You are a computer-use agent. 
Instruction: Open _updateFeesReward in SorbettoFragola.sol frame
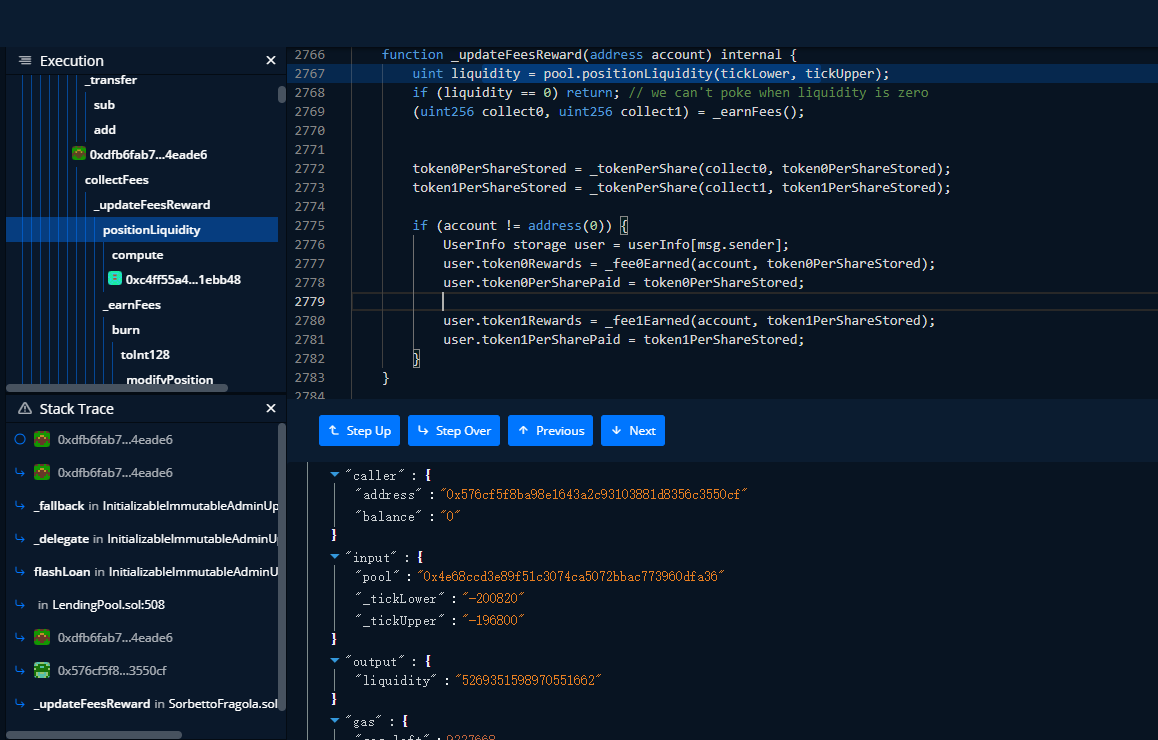pyautogui.click(x=156, y=704)
